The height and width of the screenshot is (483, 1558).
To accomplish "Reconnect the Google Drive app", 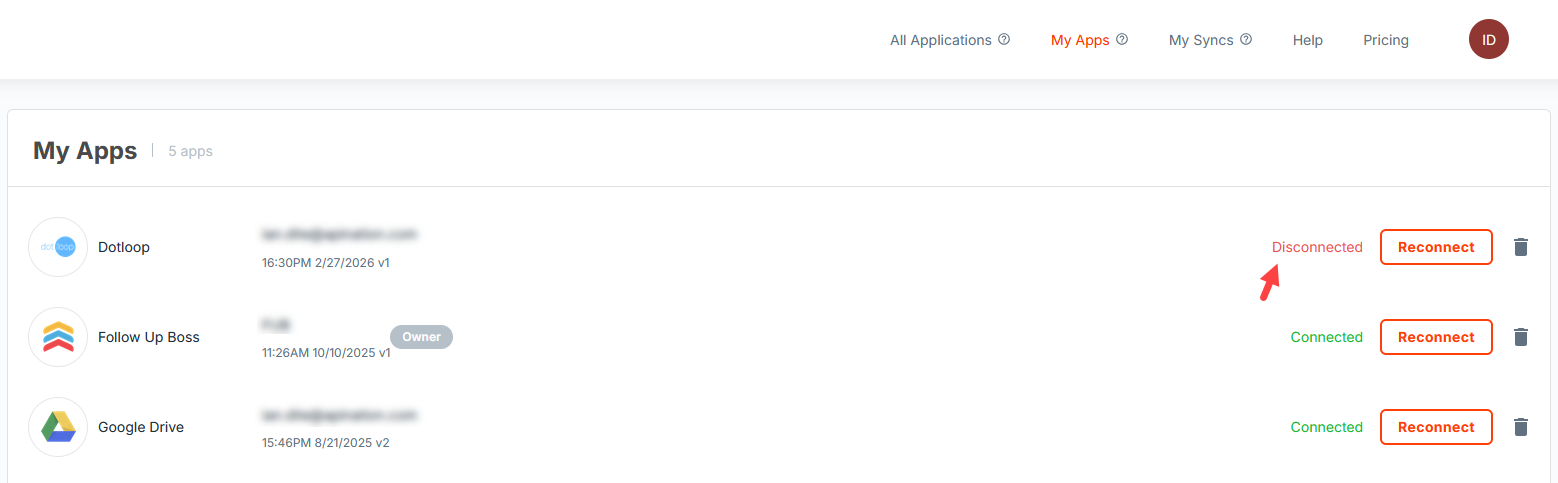I will pyautogui.click(x=1436, y=427).
